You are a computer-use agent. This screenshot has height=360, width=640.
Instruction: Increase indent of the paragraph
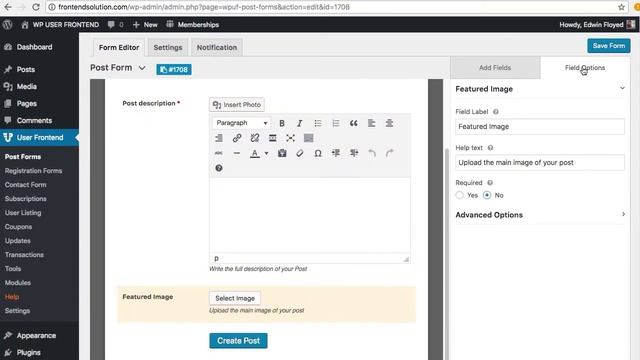354,153
